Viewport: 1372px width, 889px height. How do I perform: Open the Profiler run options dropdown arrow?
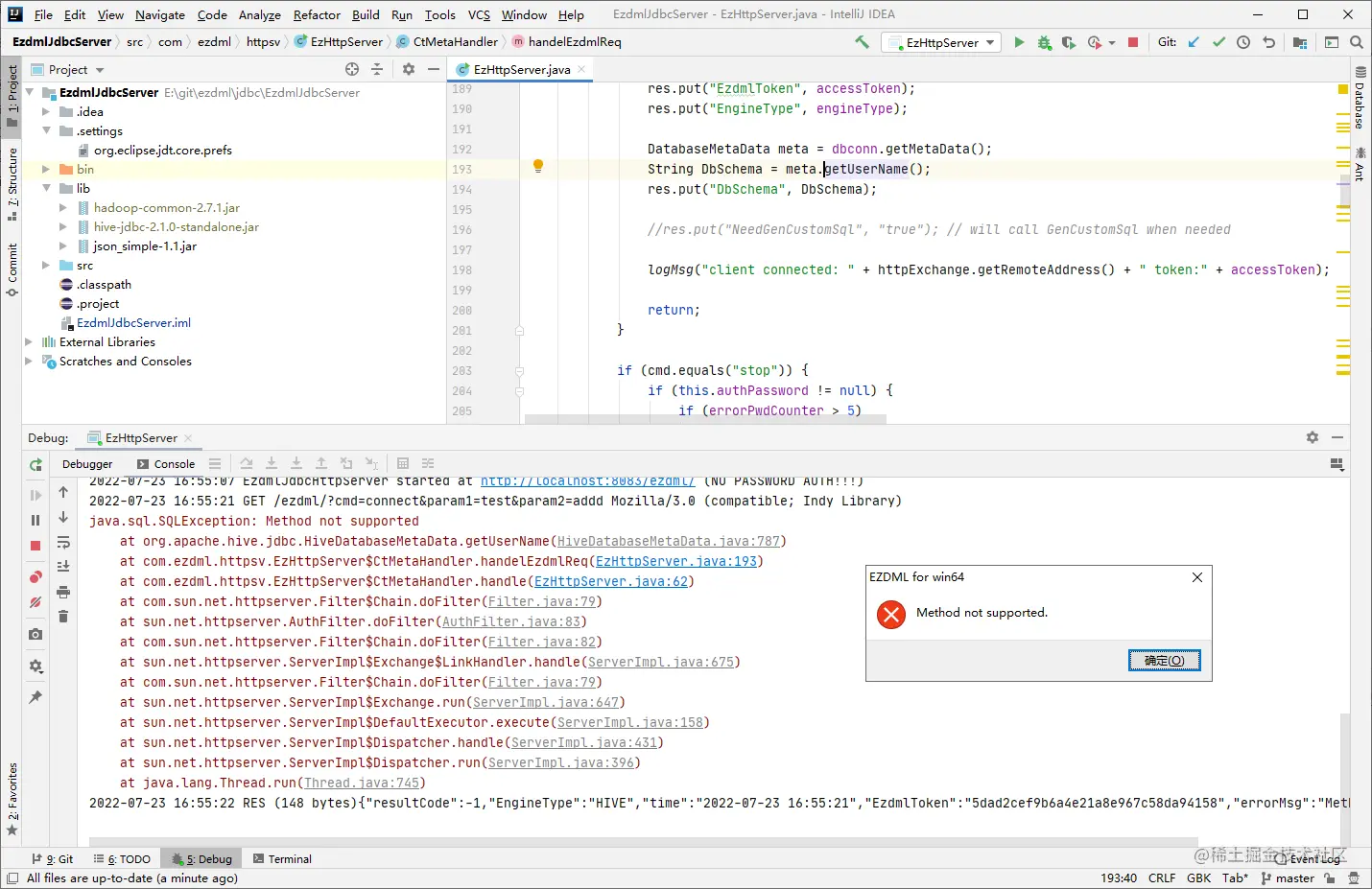(1112, 42)
